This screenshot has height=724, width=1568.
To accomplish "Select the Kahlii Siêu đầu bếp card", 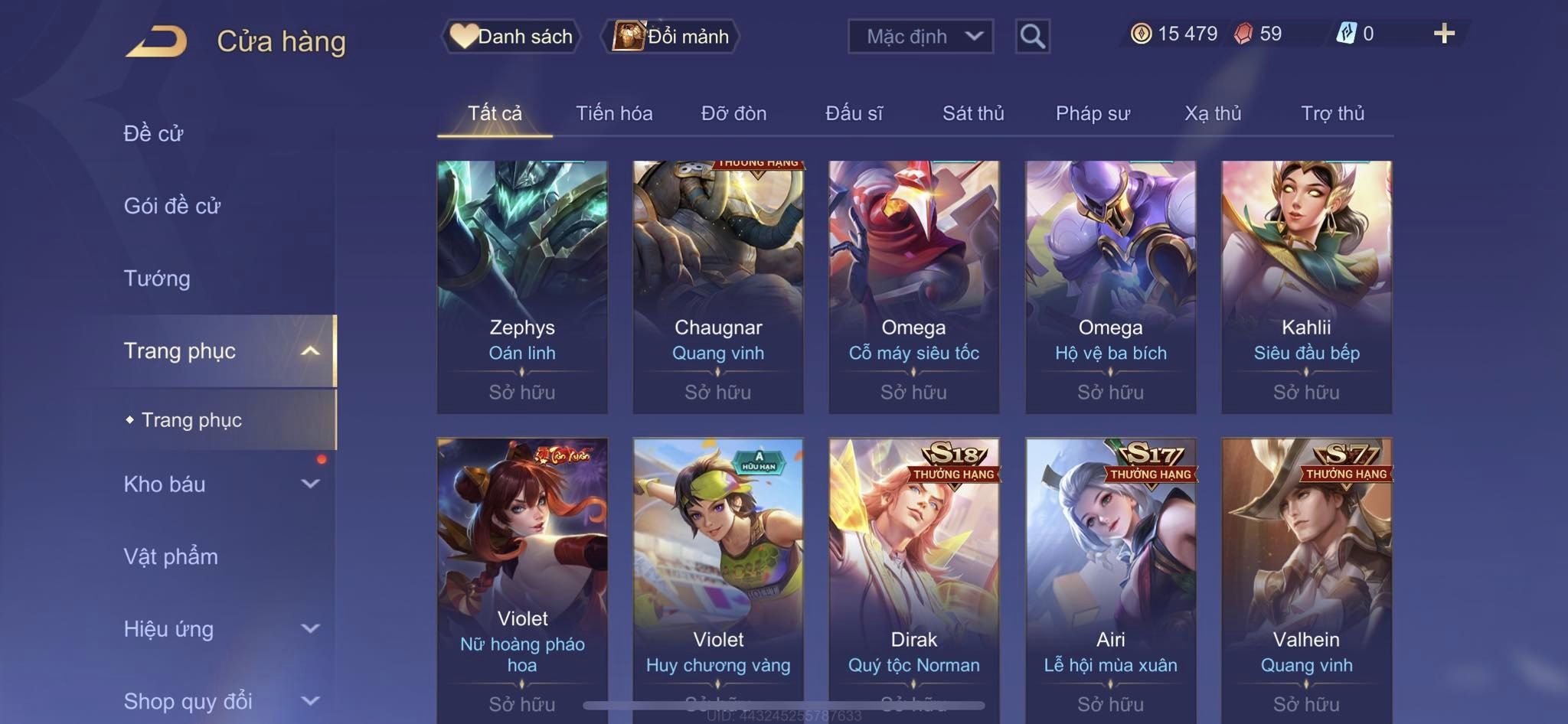I will pos(1306,287).
